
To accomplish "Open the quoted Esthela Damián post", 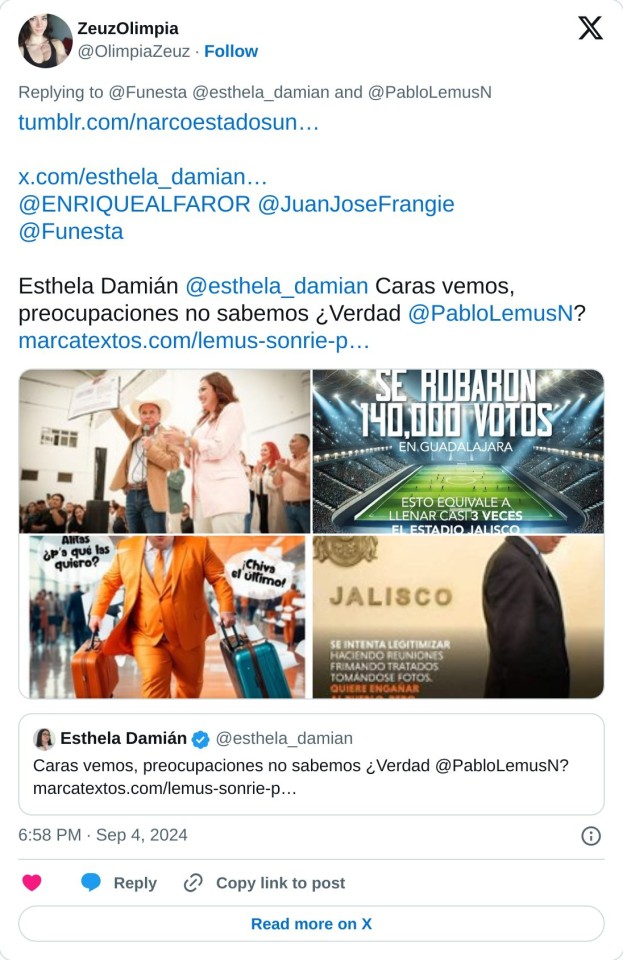I will 311,763.
